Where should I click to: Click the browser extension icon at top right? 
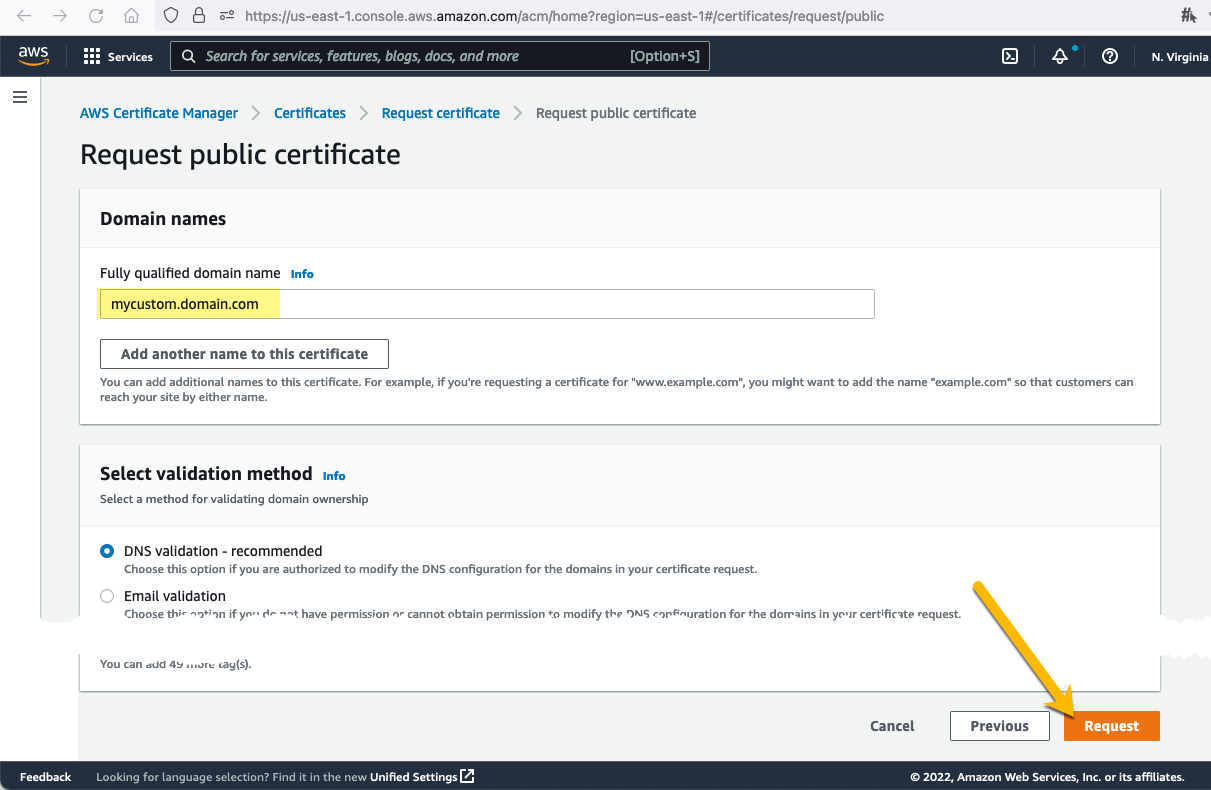(1189, 16)
